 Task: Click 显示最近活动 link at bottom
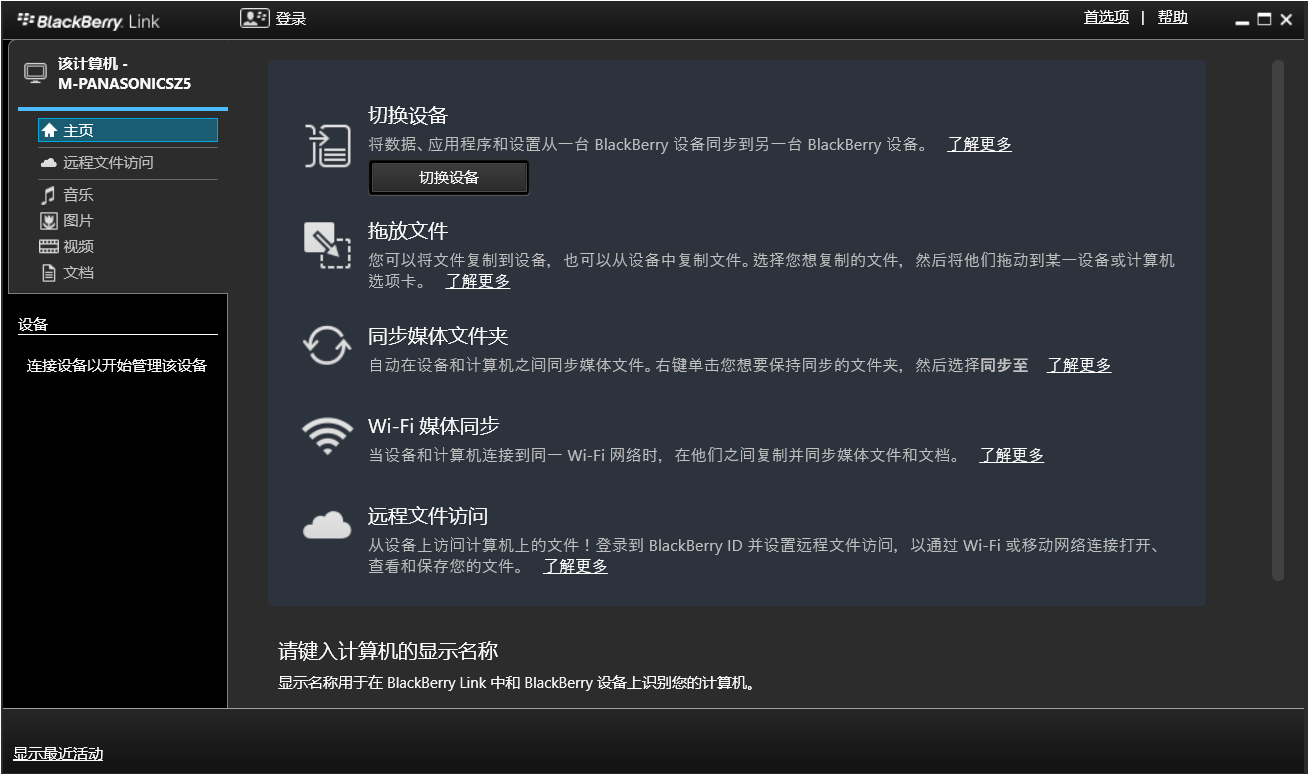point(58,754)
